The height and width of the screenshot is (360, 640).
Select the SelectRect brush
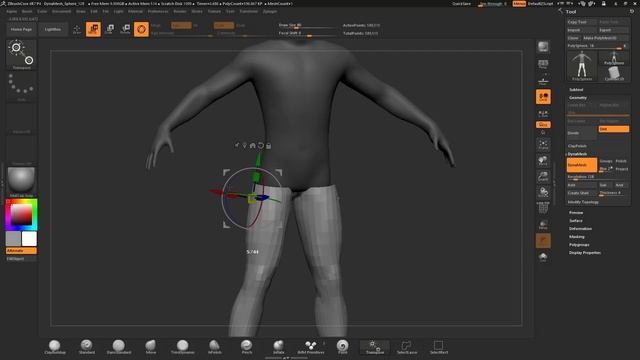(x=438, y=347)
